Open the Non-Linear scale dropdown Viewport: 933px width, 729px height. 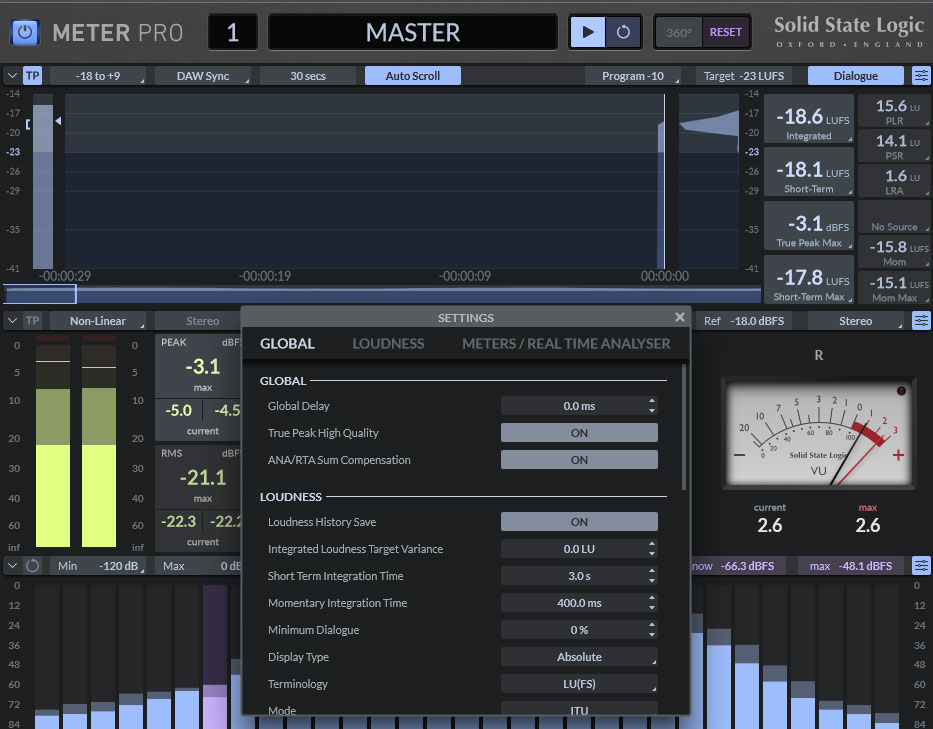[x=98, y=321]
